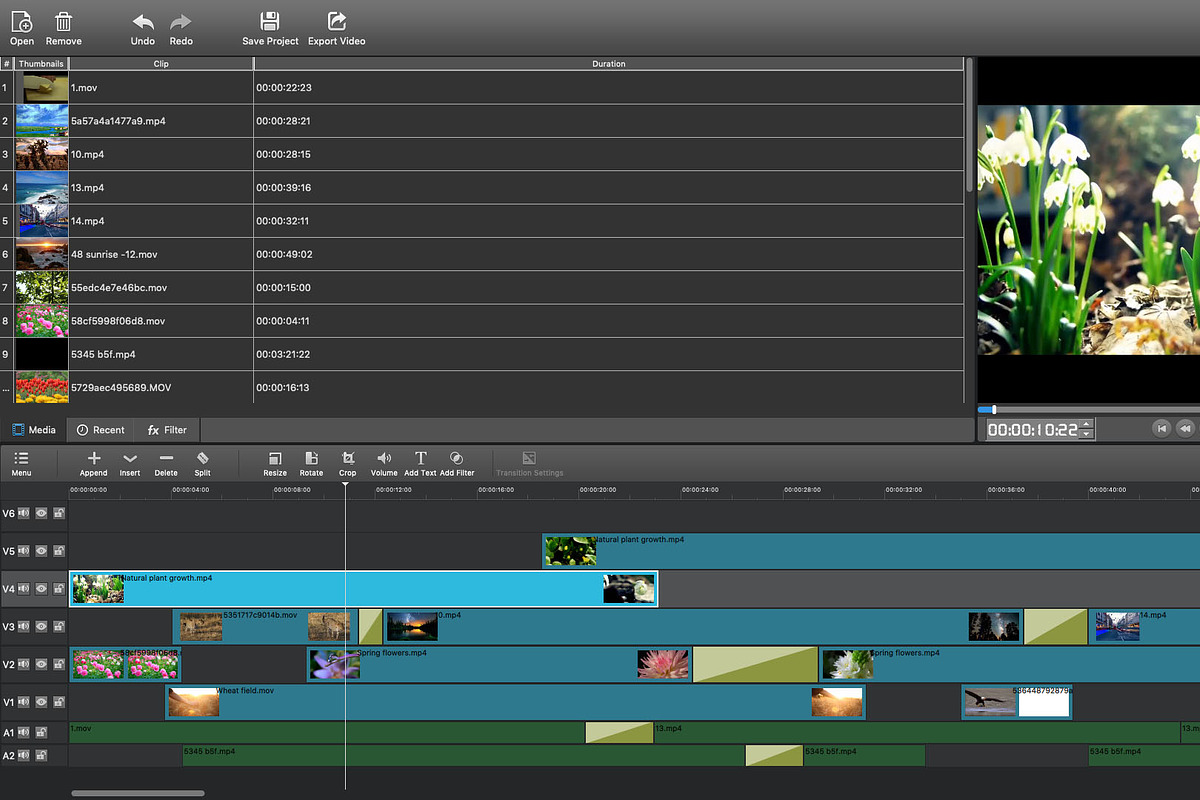Select the 10.mp4 clip on track V3

[x=702, y=627]
